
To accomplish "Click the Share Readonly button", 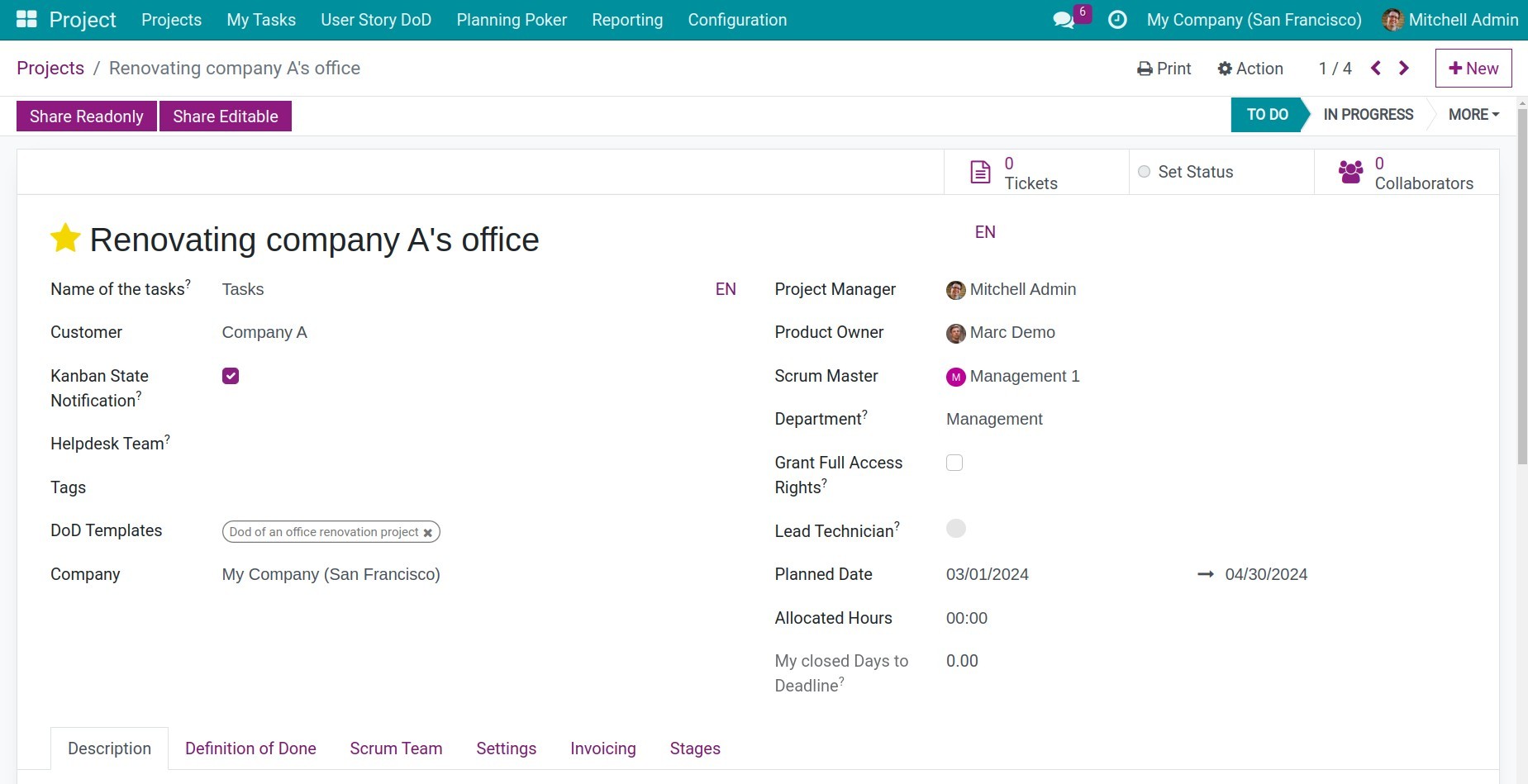I will click(x=87, y=116).
